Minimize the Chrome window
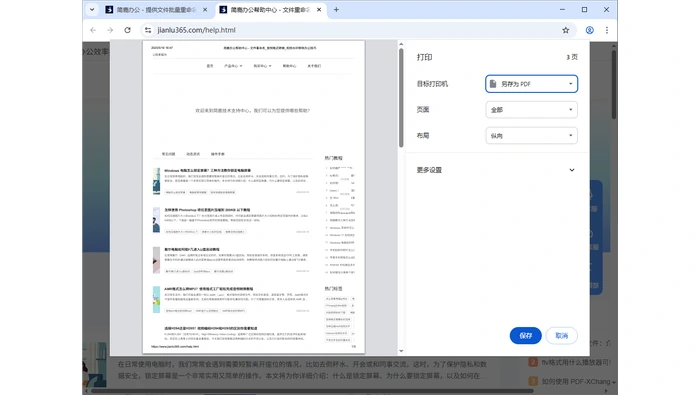 click(x=562, y=9)
